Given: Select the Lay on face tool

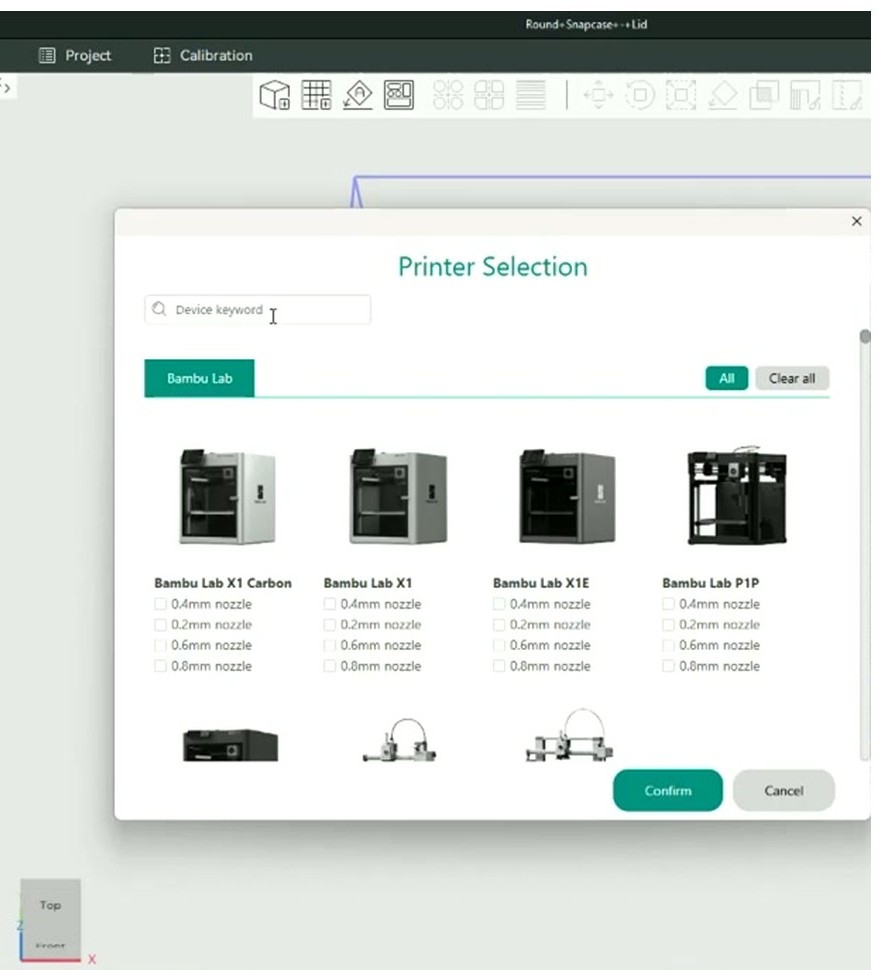Looking at the screenshot, I should point(722,95).
